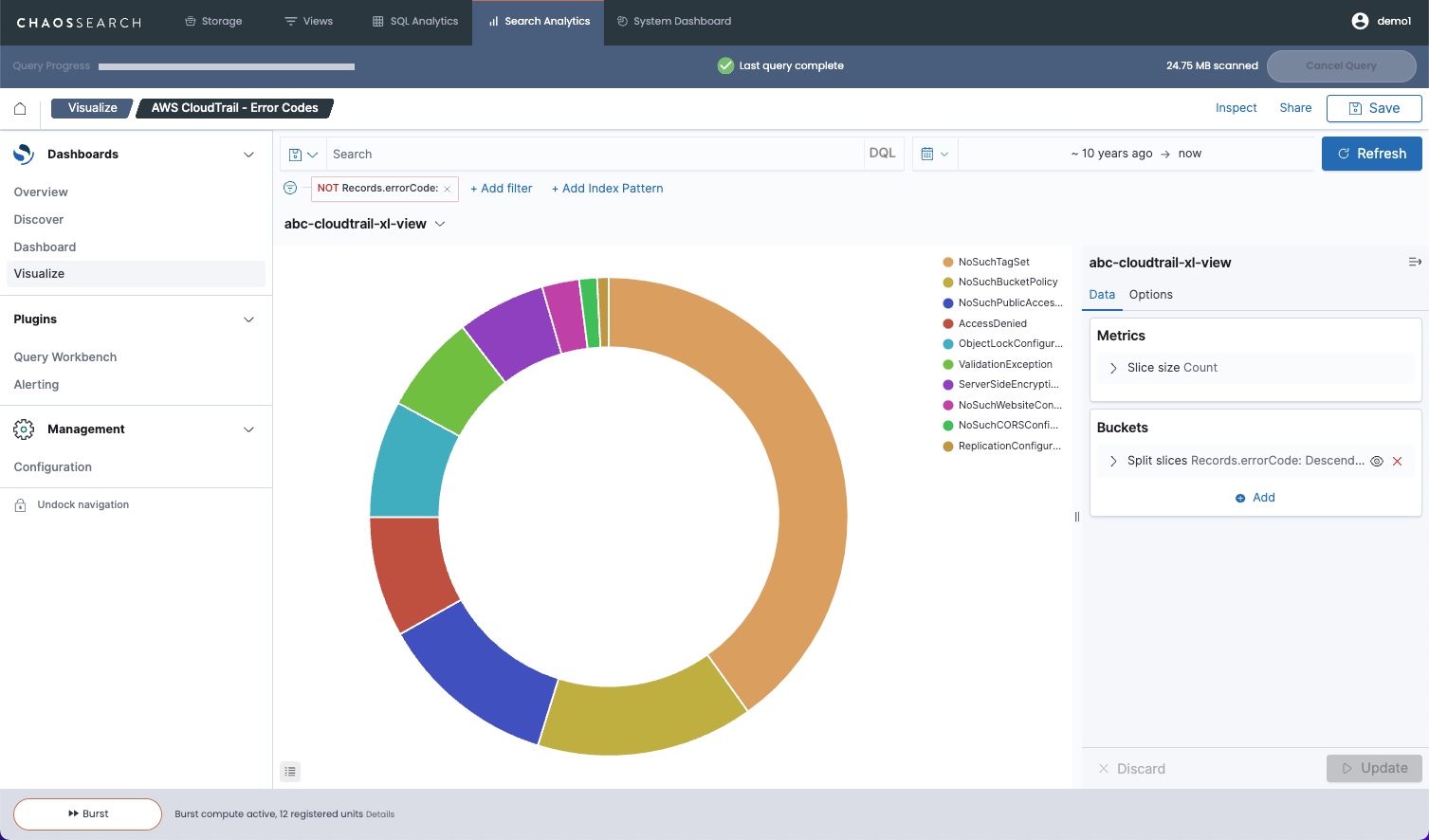
Task: Click NoSuchTagSet legend color swatch
Action: (x=948, y=262)
